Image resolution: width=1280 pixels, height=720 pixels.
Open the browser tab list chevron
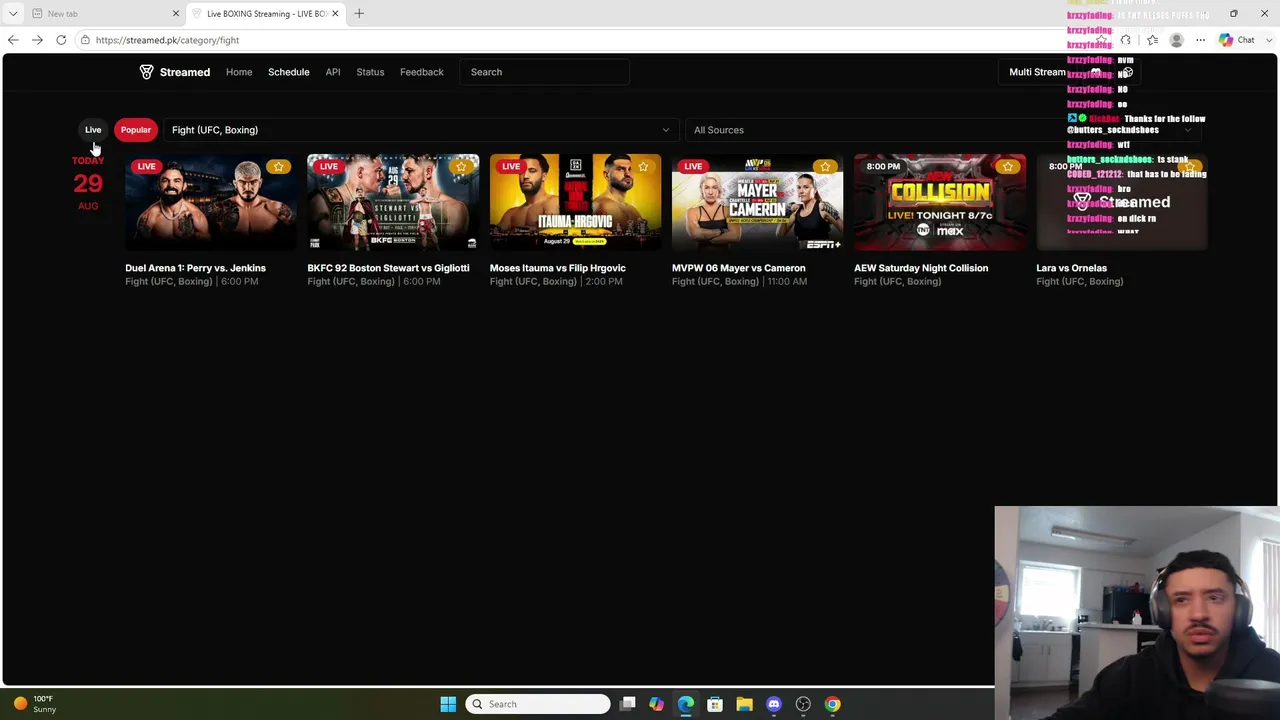tap(13, 13)
